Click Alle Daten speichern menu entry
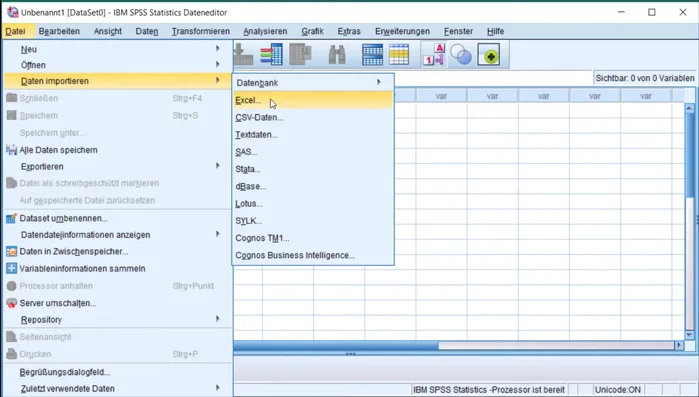699x397 pixels. (x=117, y=150)
